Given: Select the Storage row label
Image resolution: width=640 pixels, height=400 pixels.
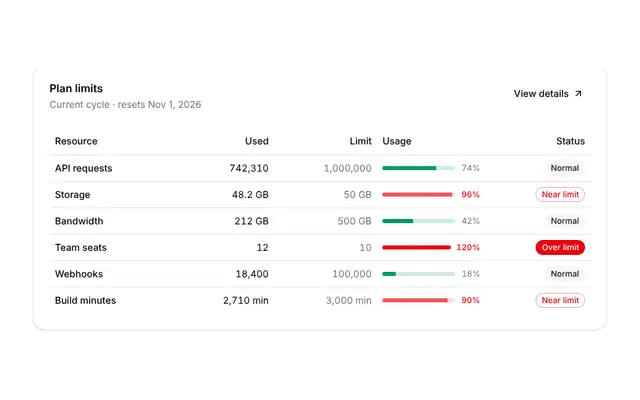Looking at the screenshot, I should (x=73, y=195).
